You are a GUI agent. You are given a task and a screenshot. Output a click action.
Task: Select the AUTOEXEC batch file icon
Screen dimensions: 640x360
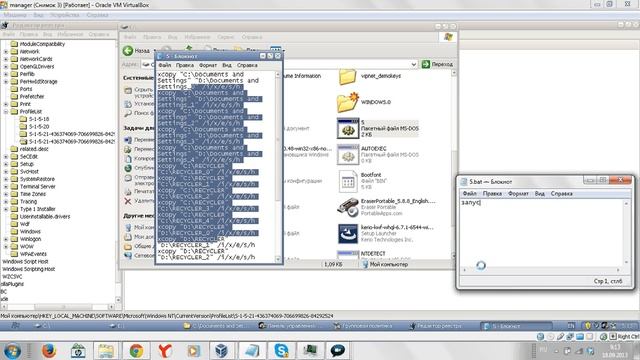348,154
